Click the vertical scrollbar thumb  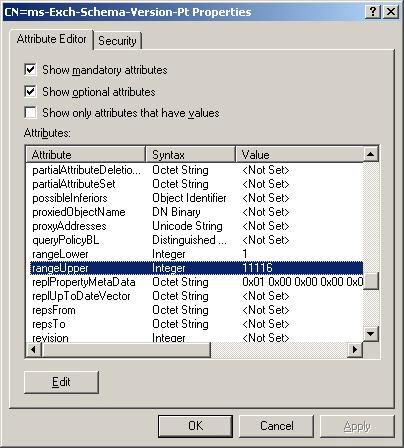[x=371, y=281]
